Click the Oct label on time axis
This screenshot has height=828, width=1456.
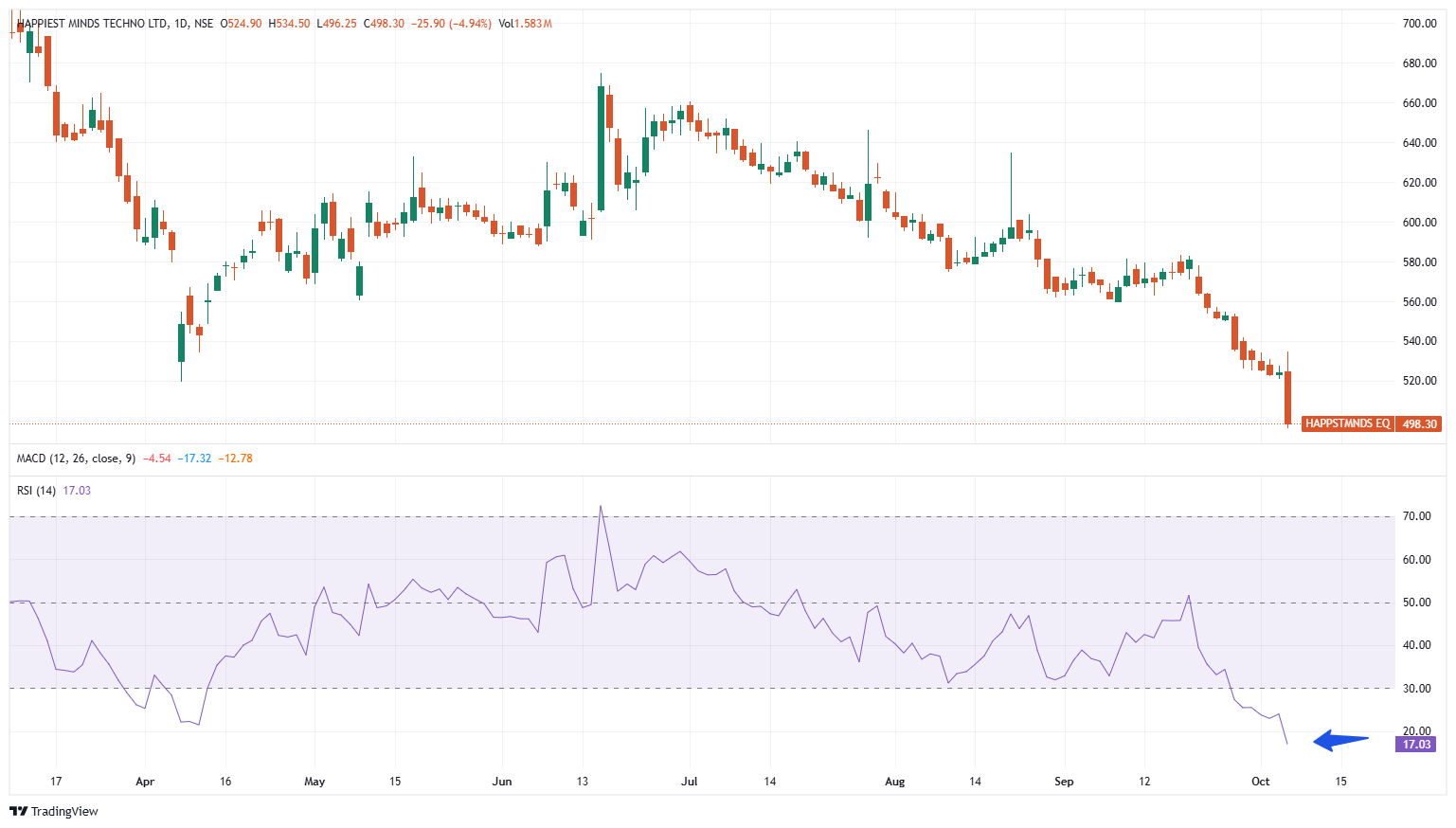coord(1260,782)
